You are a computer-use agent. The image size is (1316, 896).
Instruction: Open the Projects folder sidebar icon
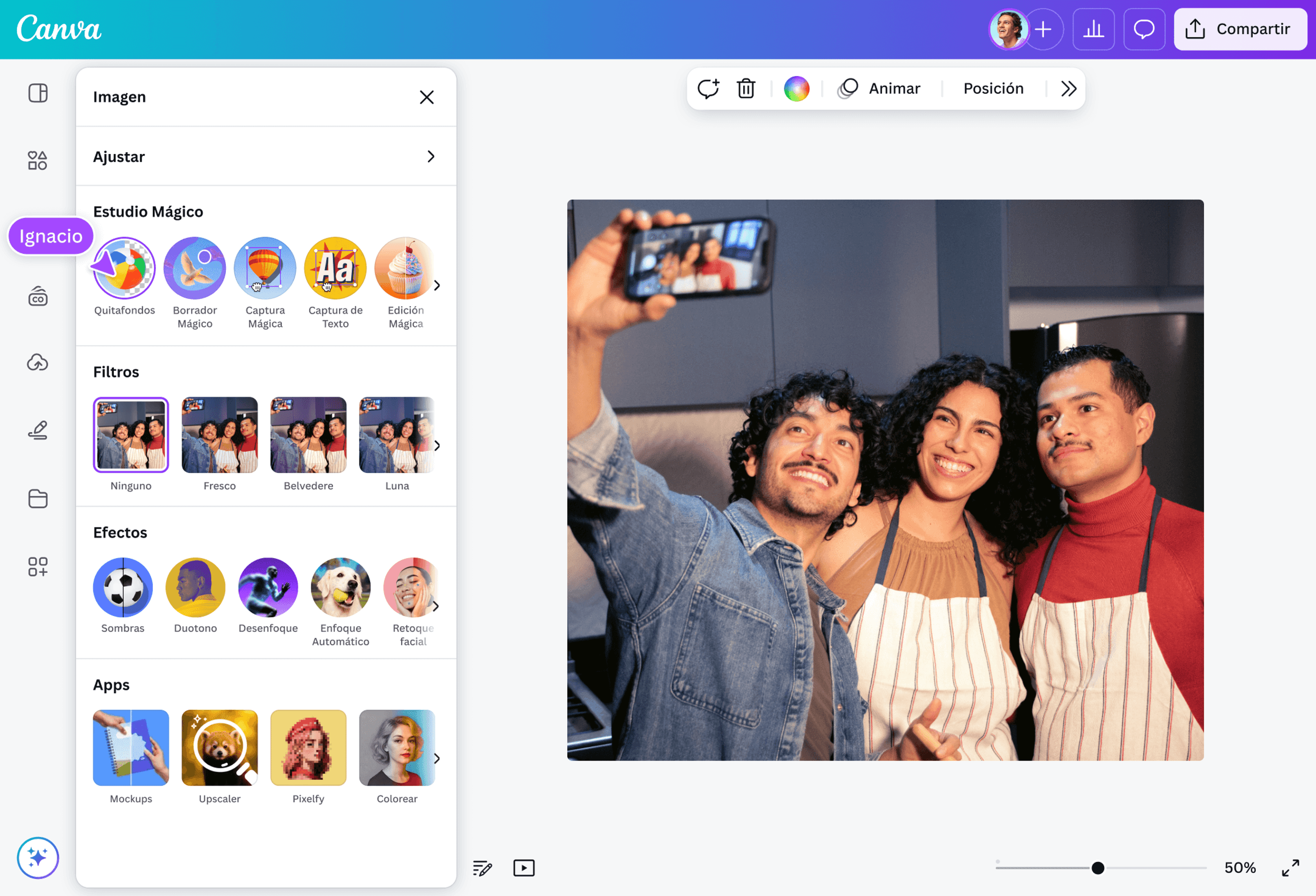(38, 498)
